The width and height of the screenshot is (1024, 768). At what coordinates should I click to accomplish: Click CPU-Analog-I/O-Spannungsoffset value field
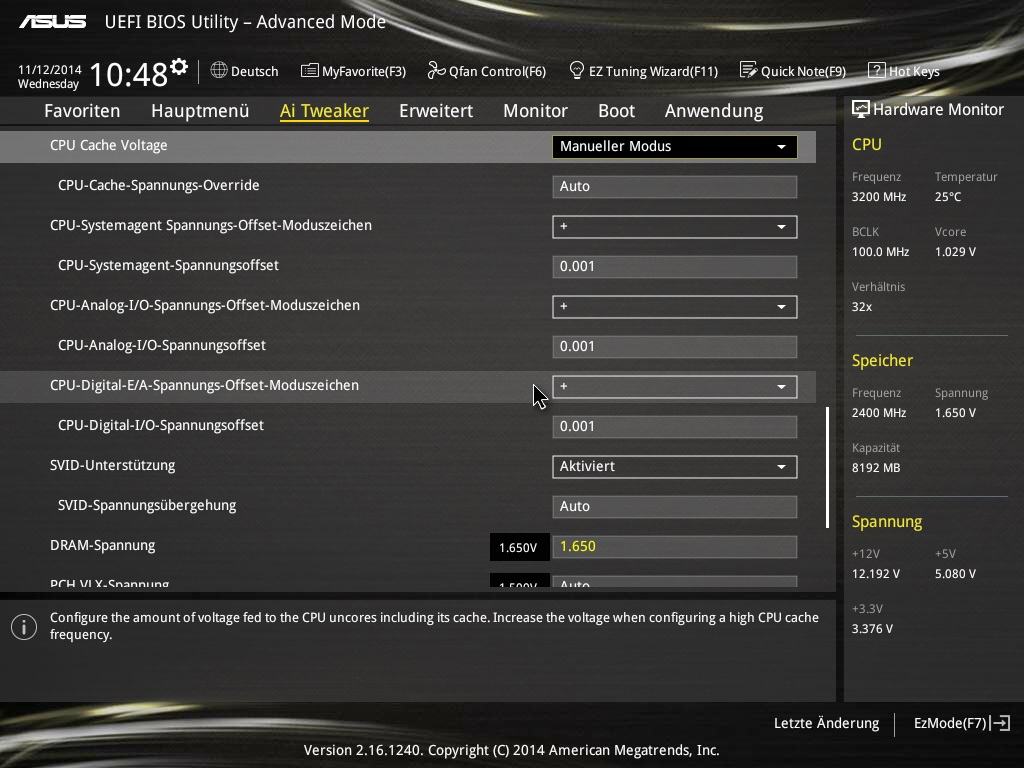pyautogui.click(x=675, y=346)
